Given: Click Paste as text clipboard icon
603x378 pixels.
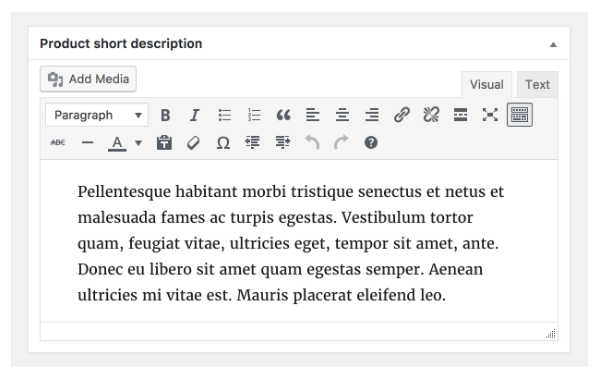Looking at the screenshot, I should pyautogui.click(x=164, y=143).
